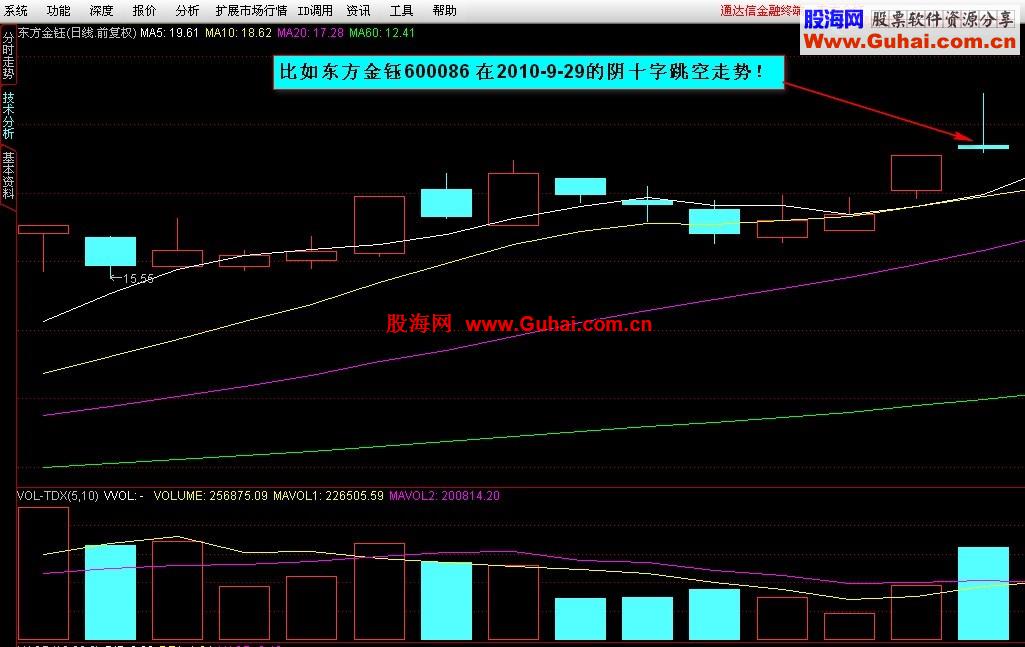
Task: Select the cyan candle above the 15.55 label
Action: 110,251
